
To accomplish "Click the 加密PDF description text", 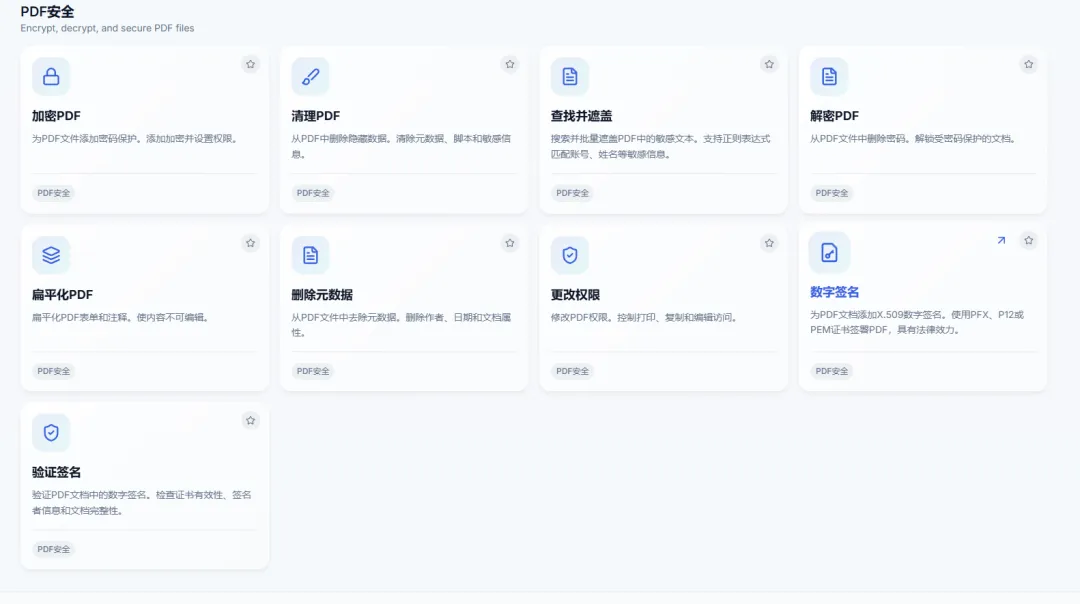I will coord(136,138).
